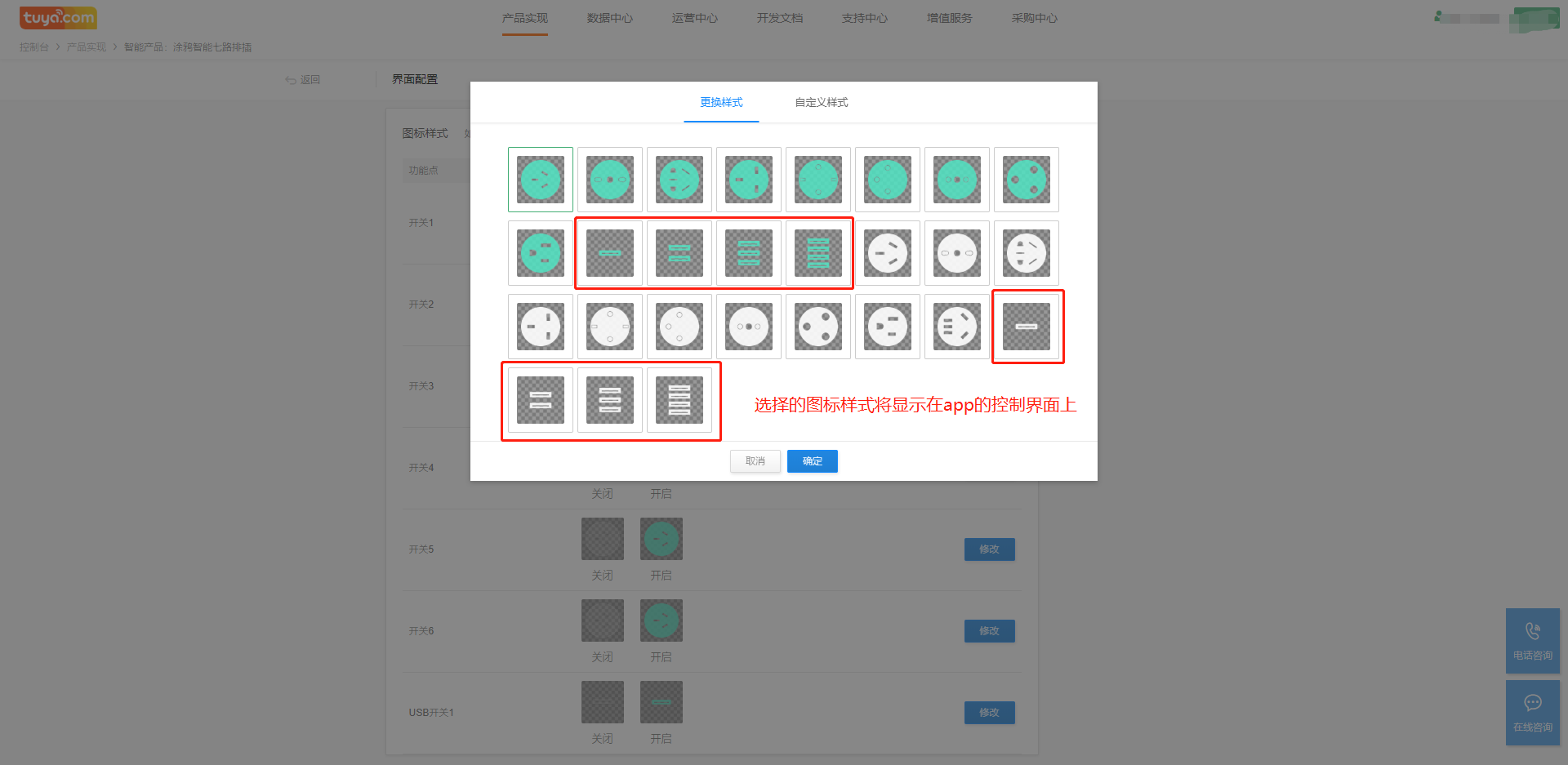Select the white four-bar icon style
The width and height of the screenshot is (1568, 765).
click(x=679, y=400)
